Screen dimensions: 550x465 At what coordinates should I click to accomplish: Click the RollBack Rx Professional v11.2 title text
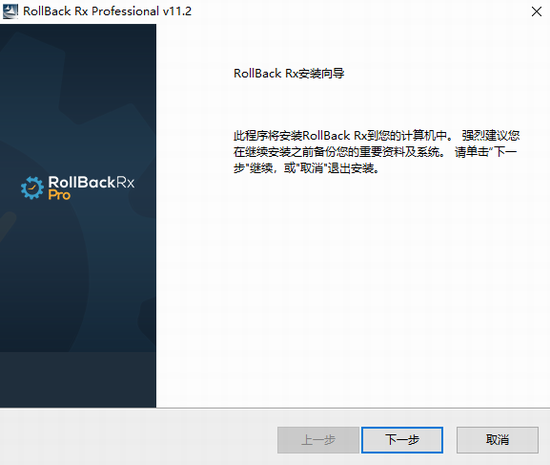pos(107,11)
